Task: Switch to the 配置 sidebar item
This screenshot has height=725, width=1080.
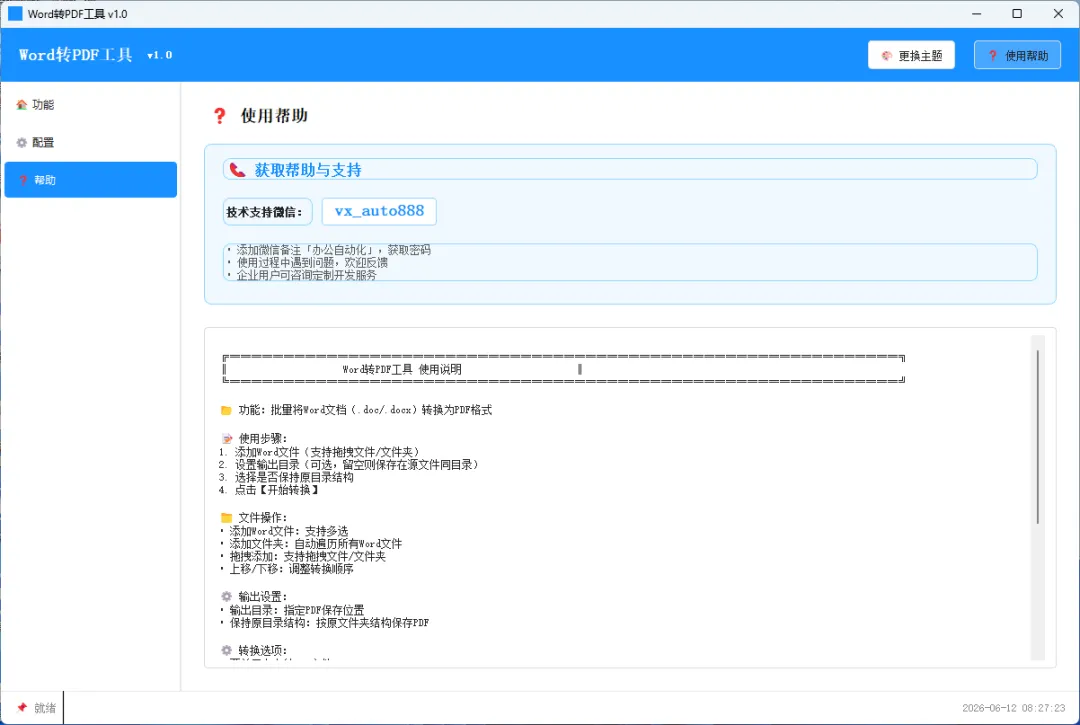Action: [90, 143]
